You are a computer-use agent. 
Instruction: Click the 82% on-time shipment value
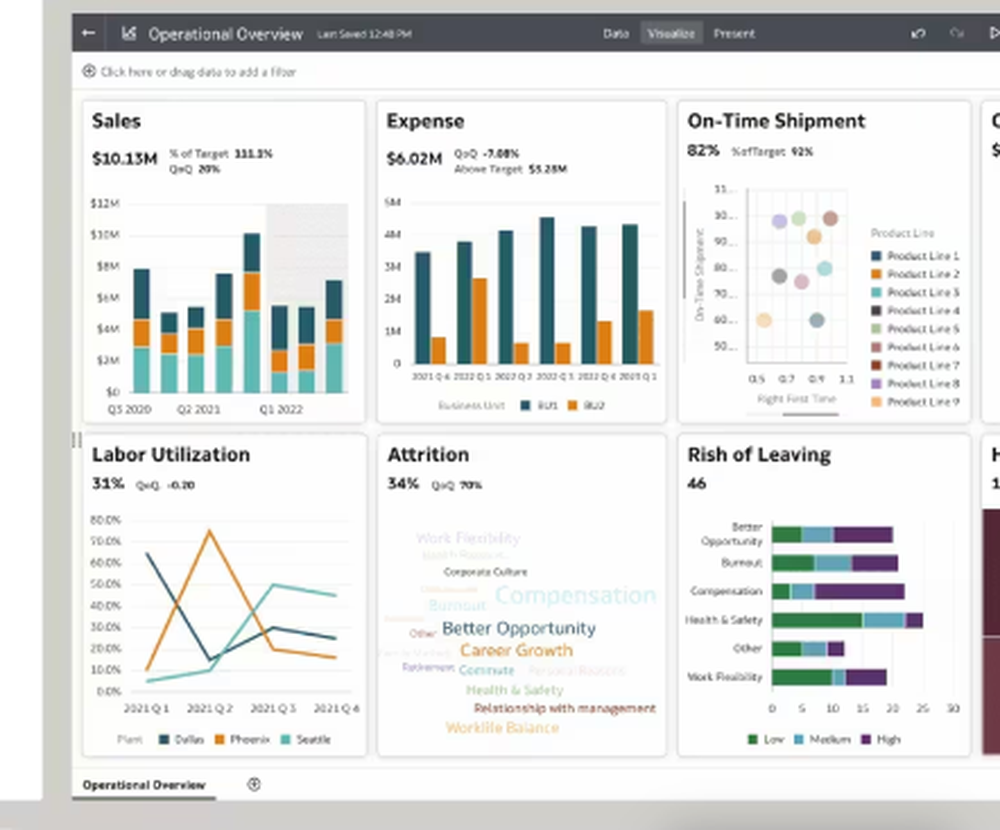pyautogui.click(x=703, y=151)
